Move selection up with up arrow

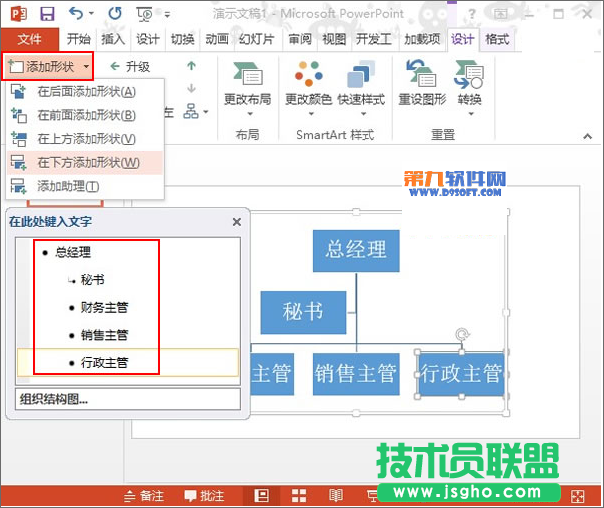(x=191, y=66)
